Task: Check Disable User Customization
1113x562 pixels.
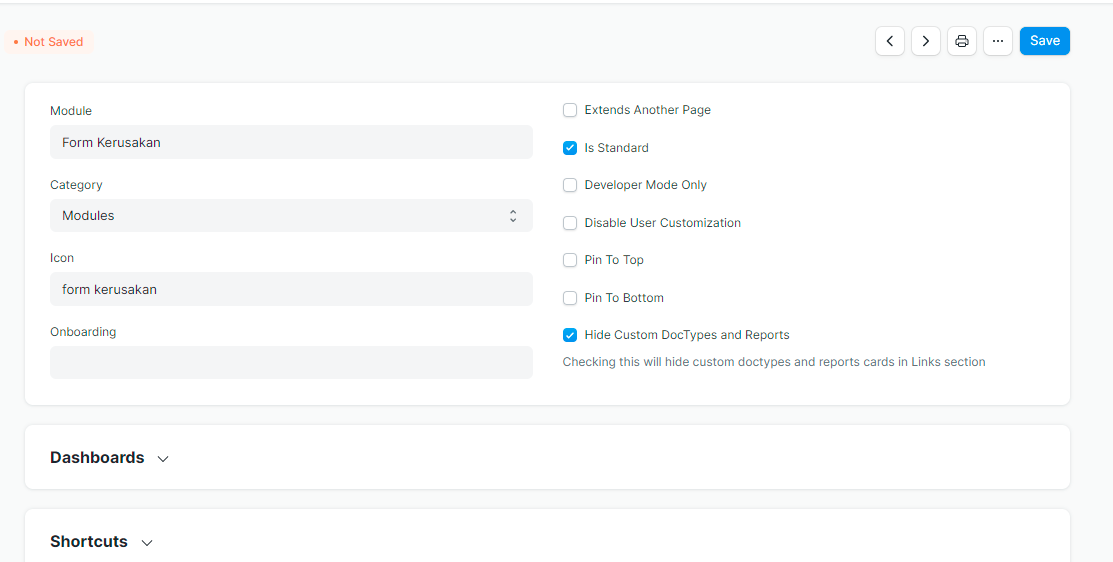Action: pos(569,223)
